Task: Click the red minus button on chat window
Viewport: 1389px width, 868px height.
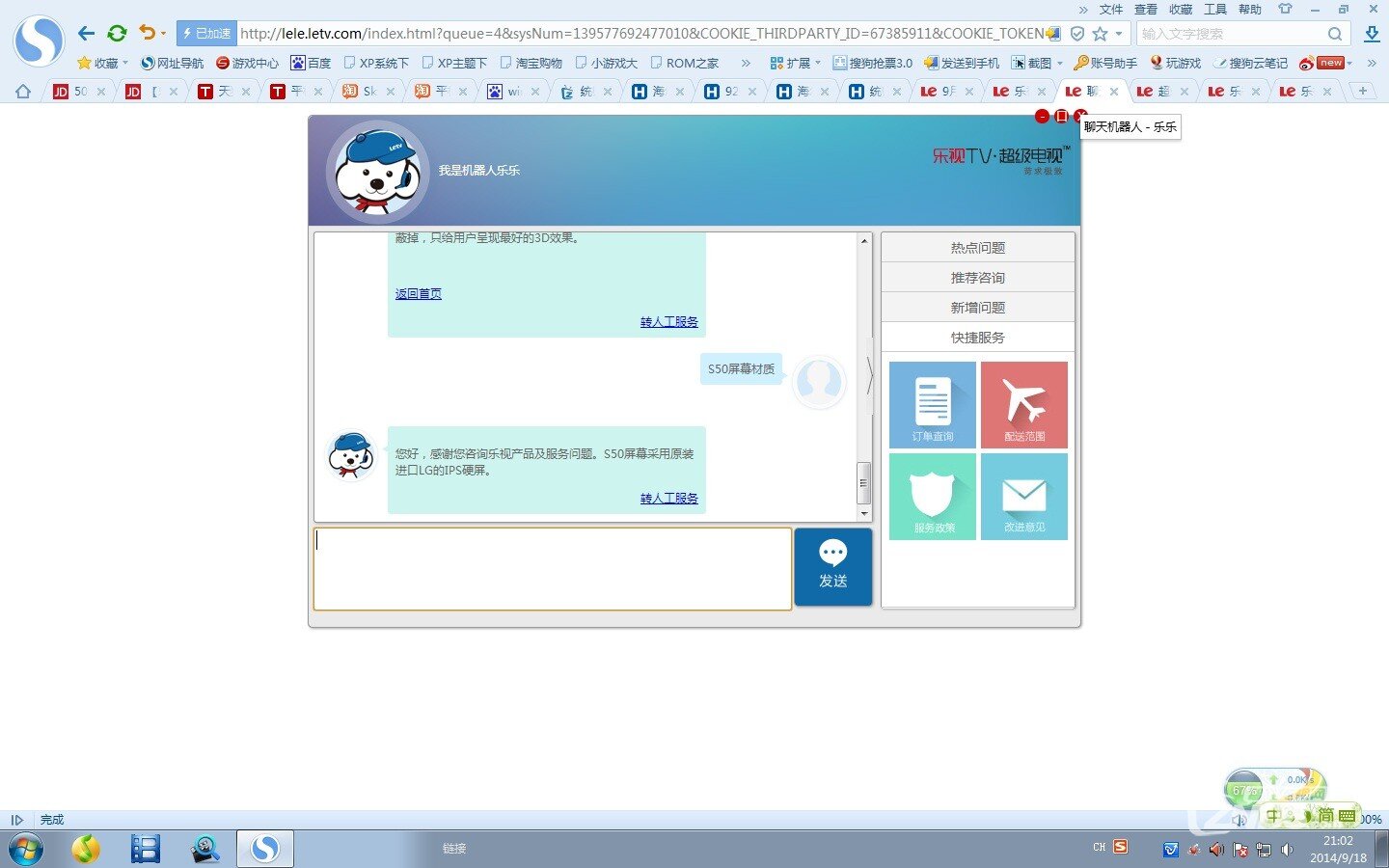Action: [1042, 116]
